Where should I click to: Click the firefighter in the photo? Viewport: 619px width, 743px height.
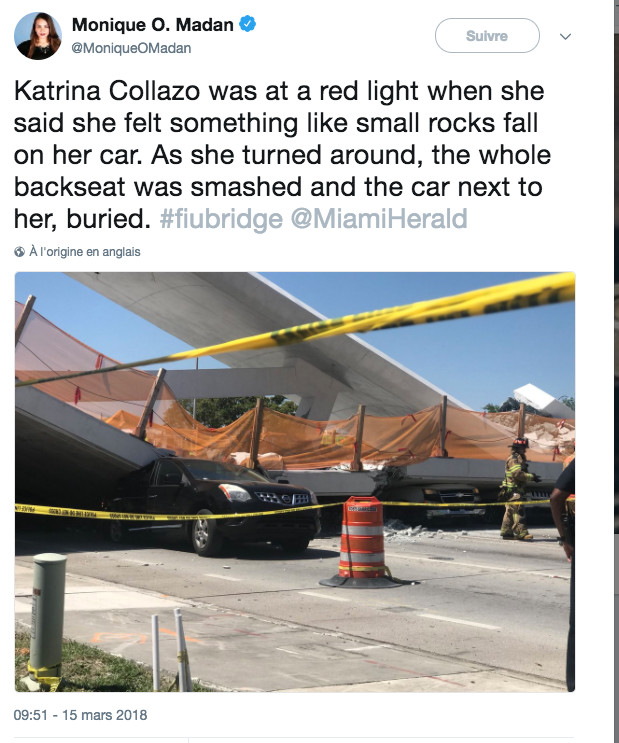(517, 489)
